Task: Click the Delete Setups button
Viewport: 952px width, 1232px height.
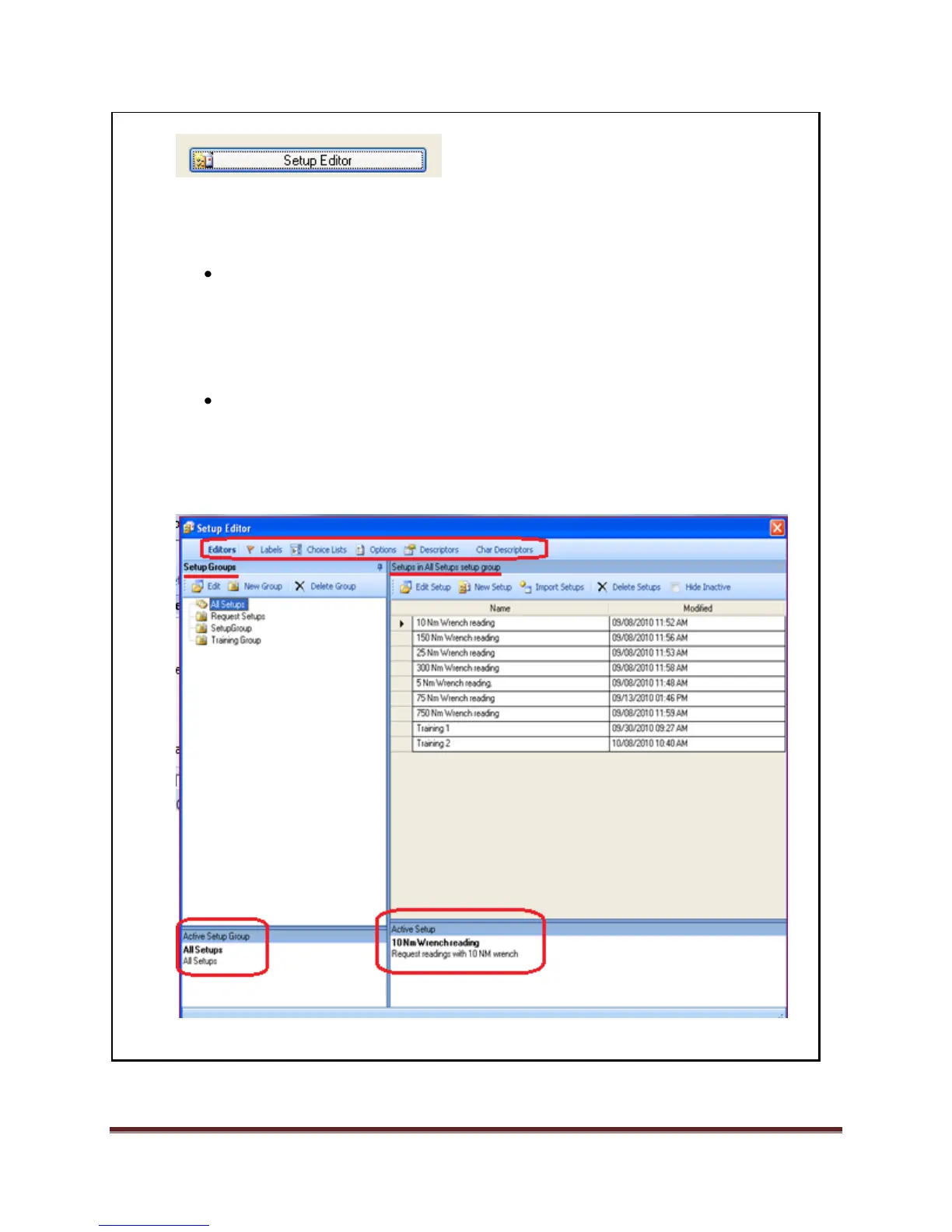Action: (x=628, y=587)
